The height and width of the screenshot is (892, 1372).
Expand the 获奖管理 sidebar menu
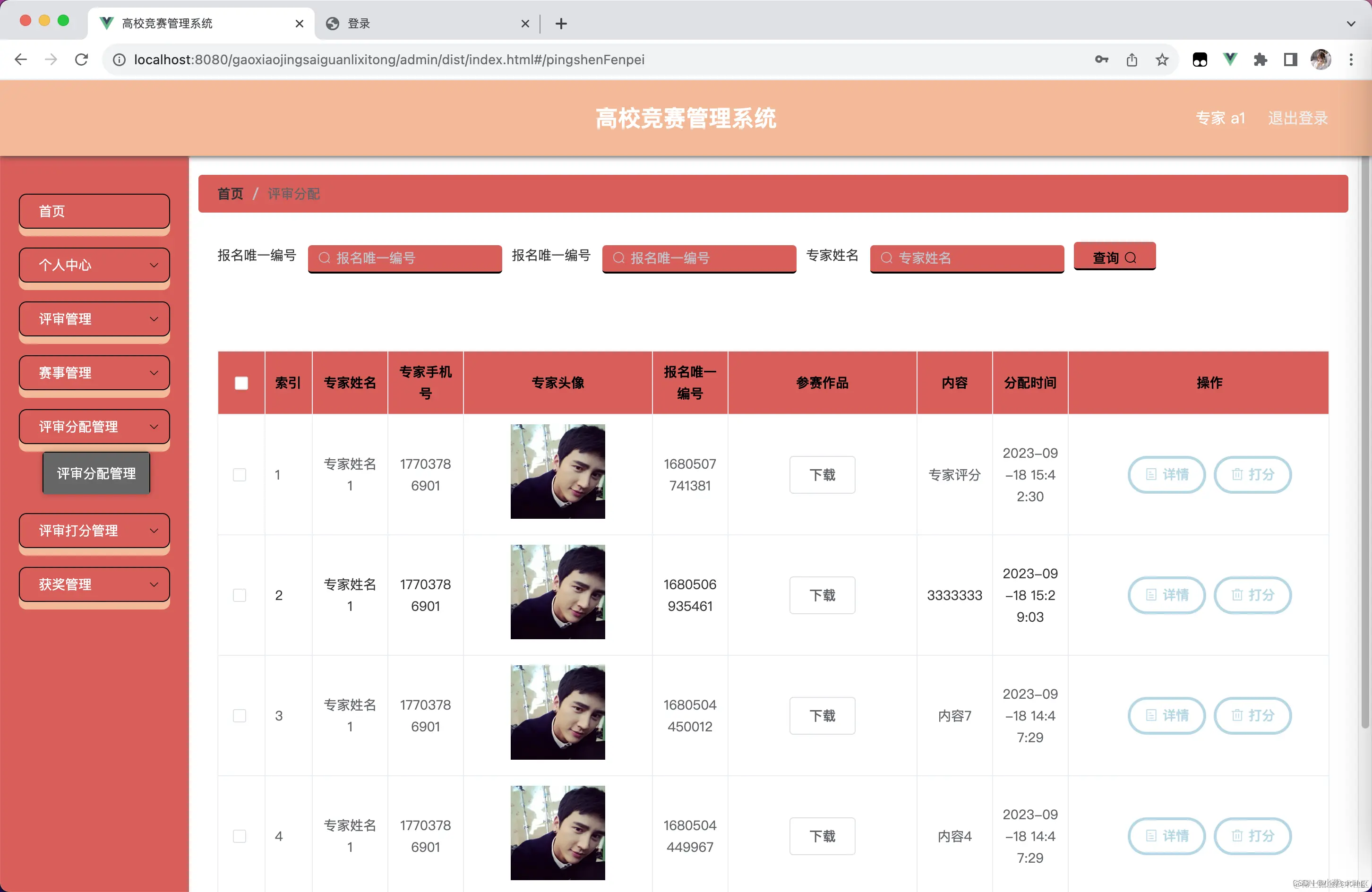click(94, 585)
